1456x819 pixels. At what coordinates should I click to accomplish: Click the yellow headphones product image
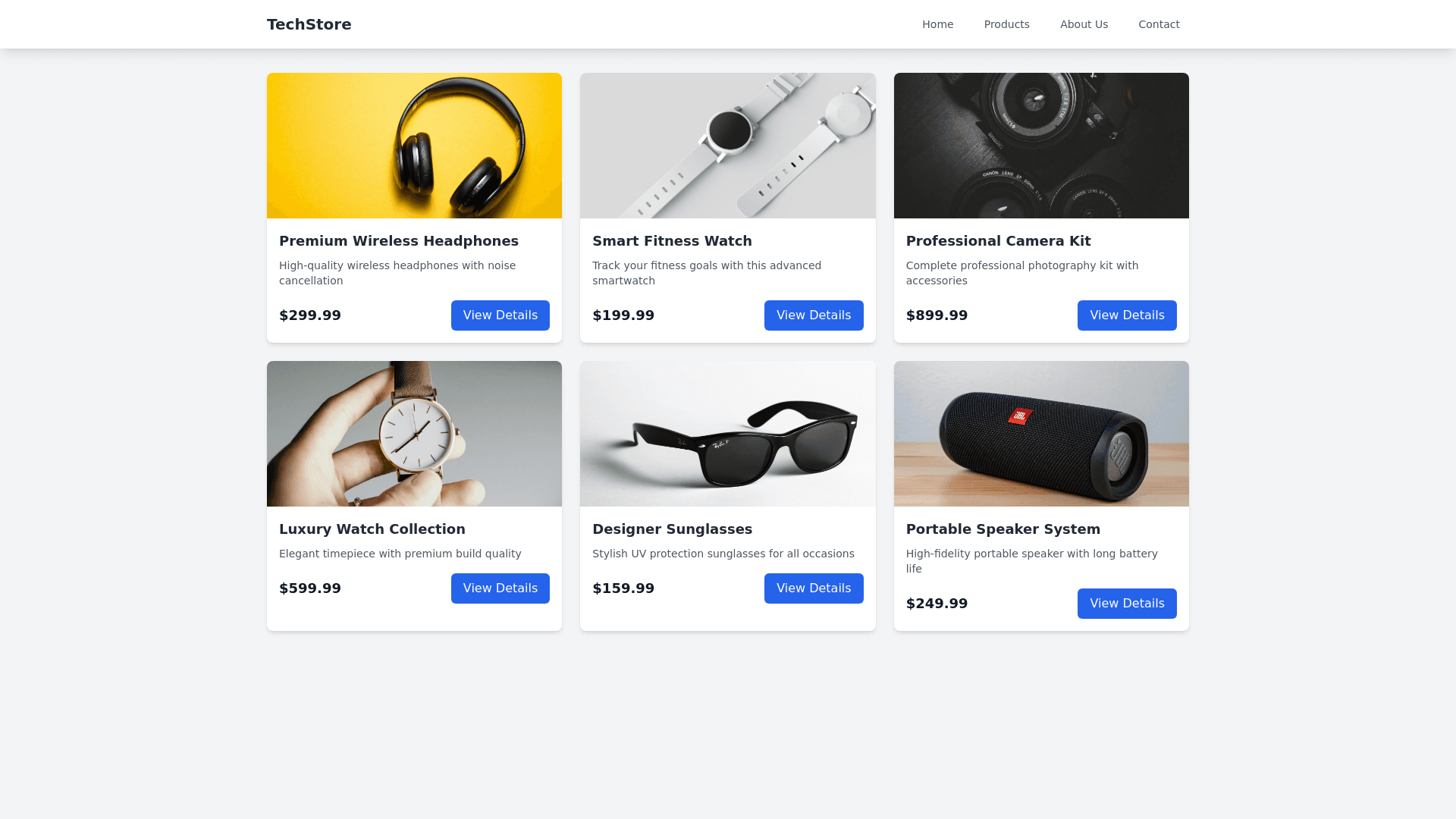414,146
